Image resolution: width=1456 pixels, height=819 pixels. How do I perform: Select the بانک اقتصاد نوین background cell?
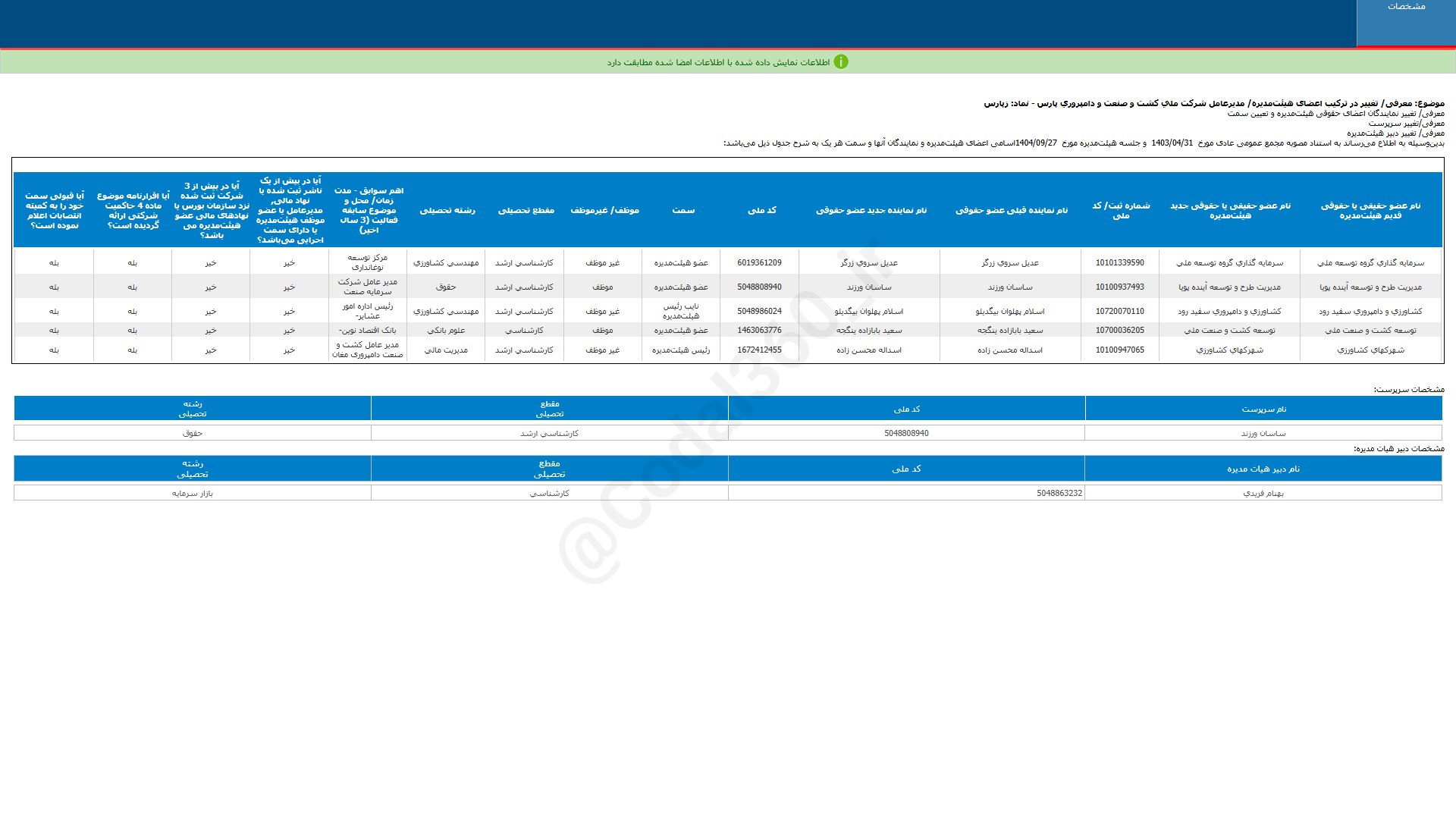tap(368, 331)
